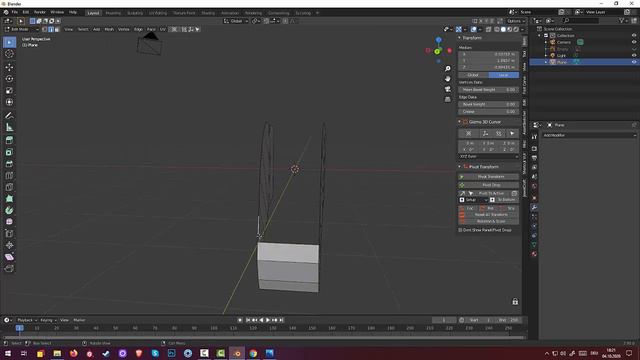The image size is (640, 360).
Task: Select the Knife tool
Action: pyautogui.click(x=9, y=187)
